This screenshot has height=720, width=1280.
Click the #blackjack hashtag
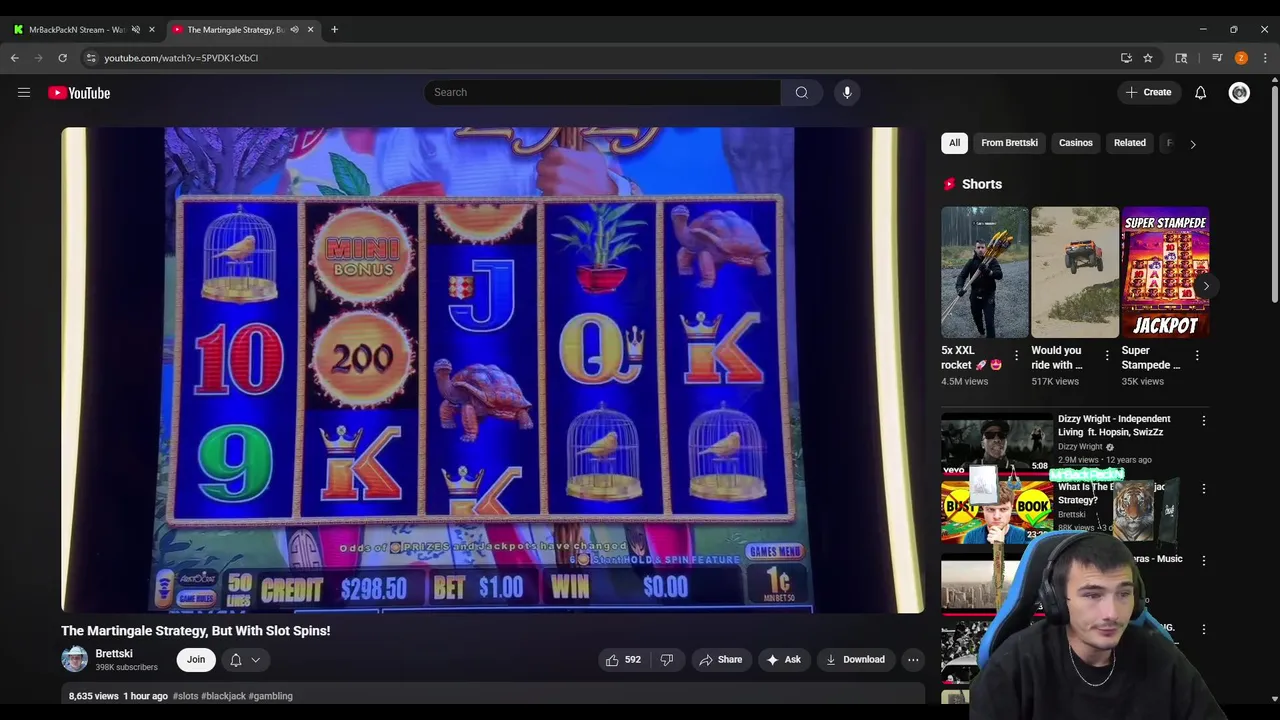(x=223, y=696)
